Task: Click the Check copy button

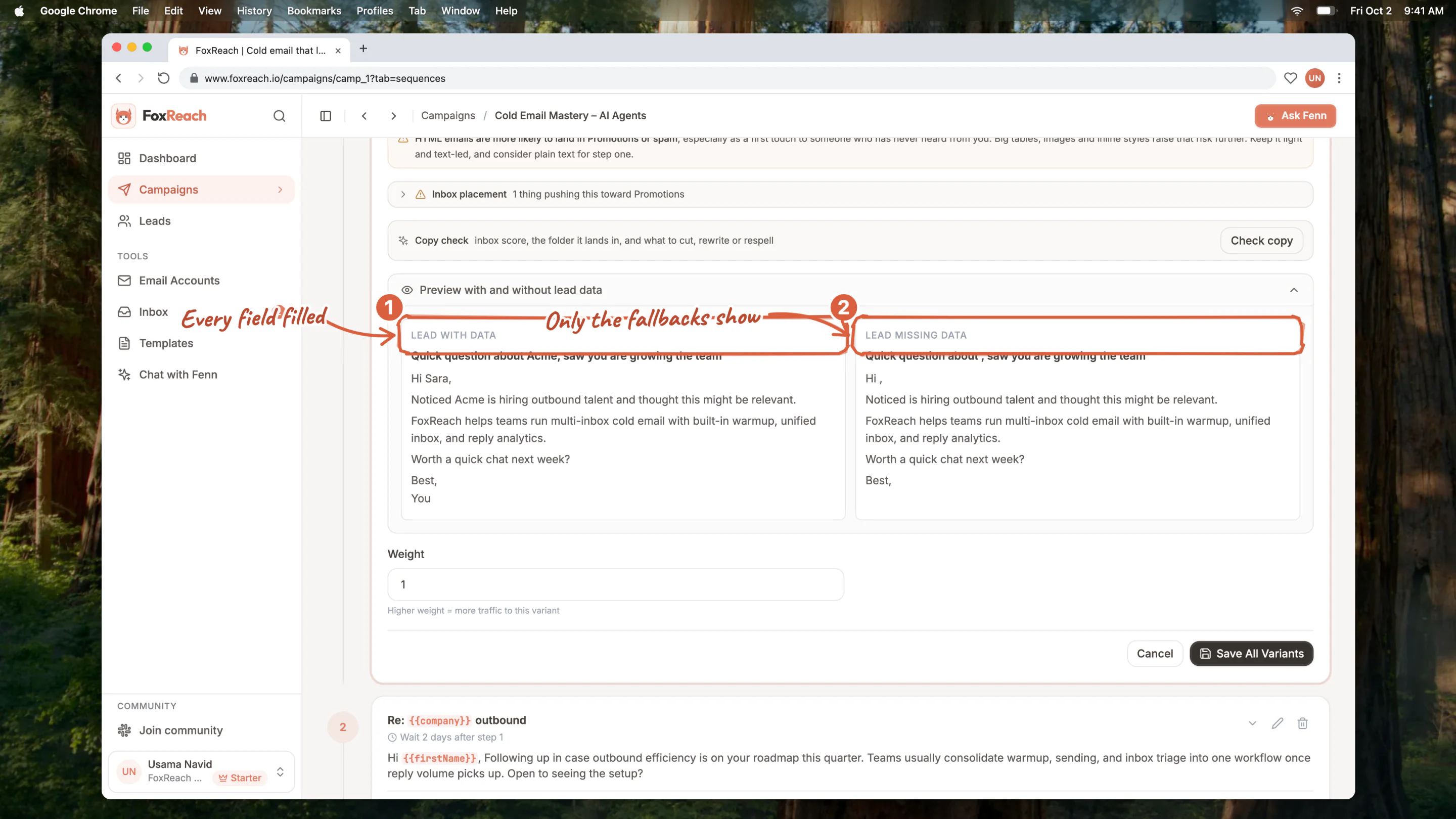Action: [x=1261, y=241]
